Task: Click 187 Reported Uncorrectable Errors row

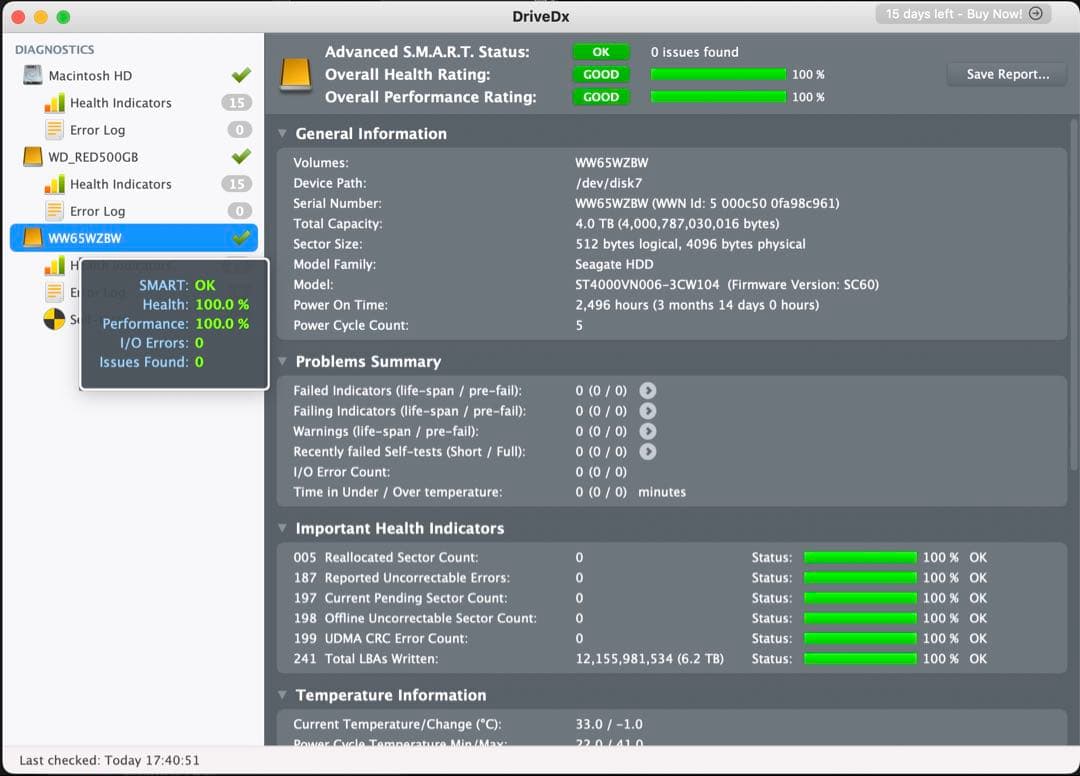Action: (639, 578)
